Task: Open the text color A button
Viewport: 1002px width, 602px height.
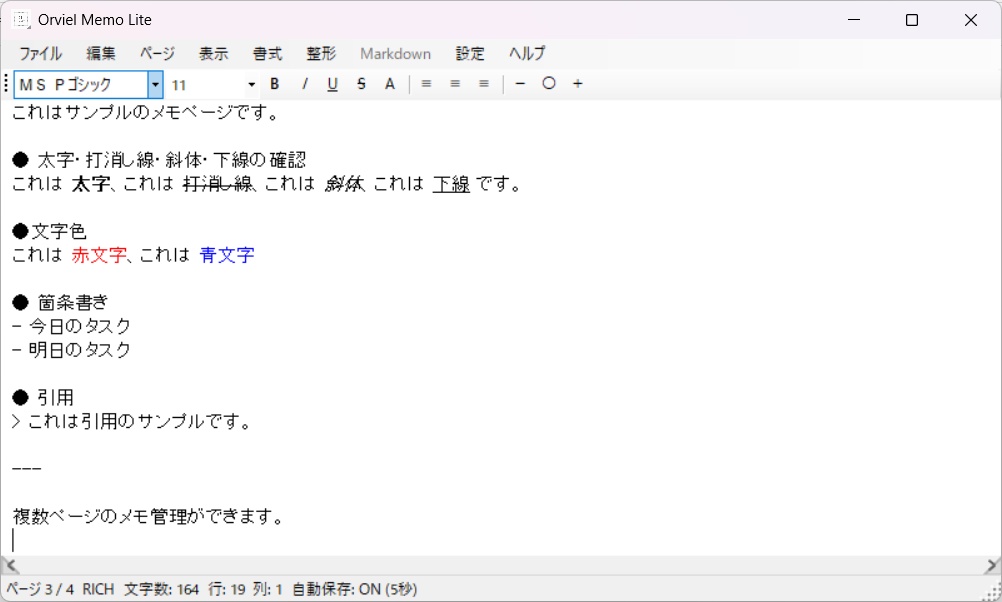Action: tap(390, 84)
